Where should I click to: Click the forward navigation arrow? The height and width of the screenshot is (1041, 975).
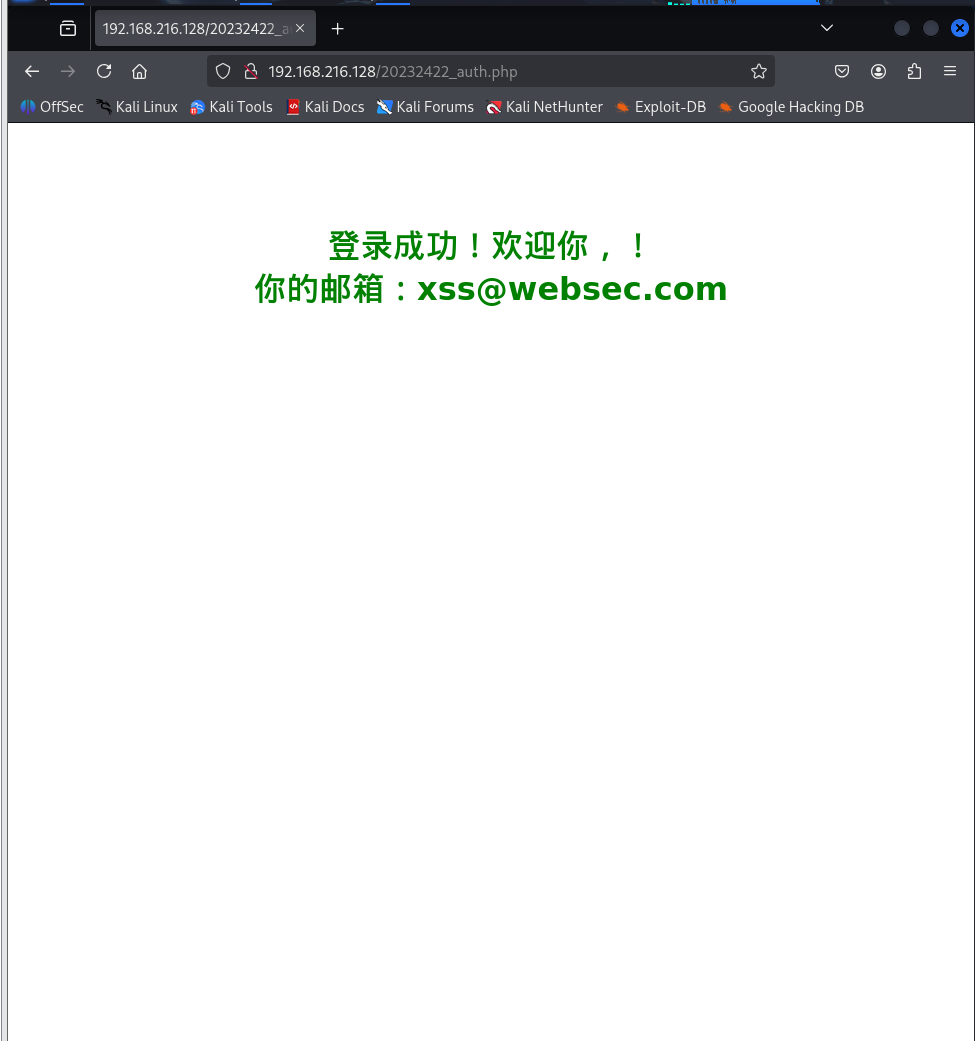(68, 72)
